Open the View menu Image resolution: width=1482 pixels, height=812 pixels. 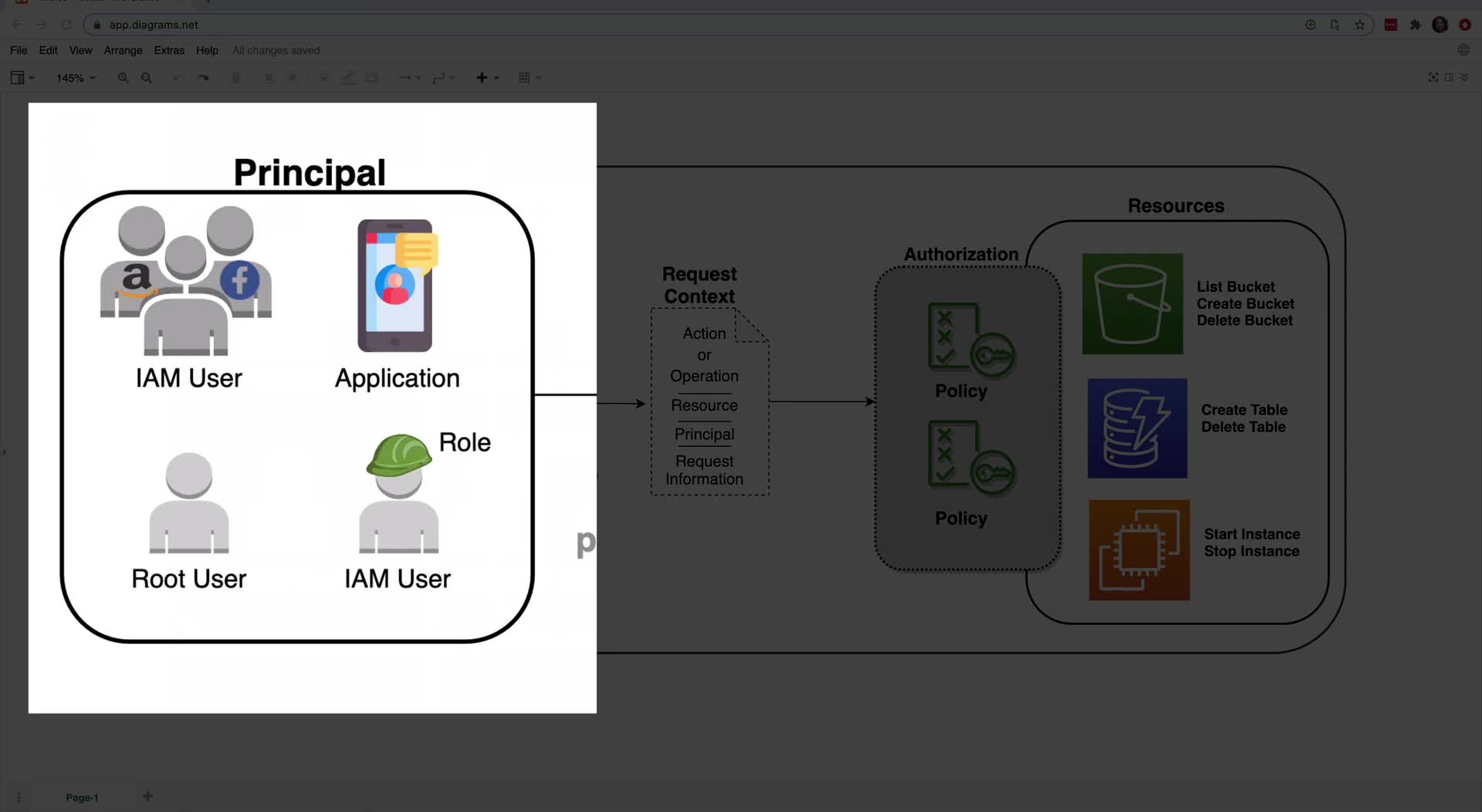pyautogui.click(x=80, y=50)
